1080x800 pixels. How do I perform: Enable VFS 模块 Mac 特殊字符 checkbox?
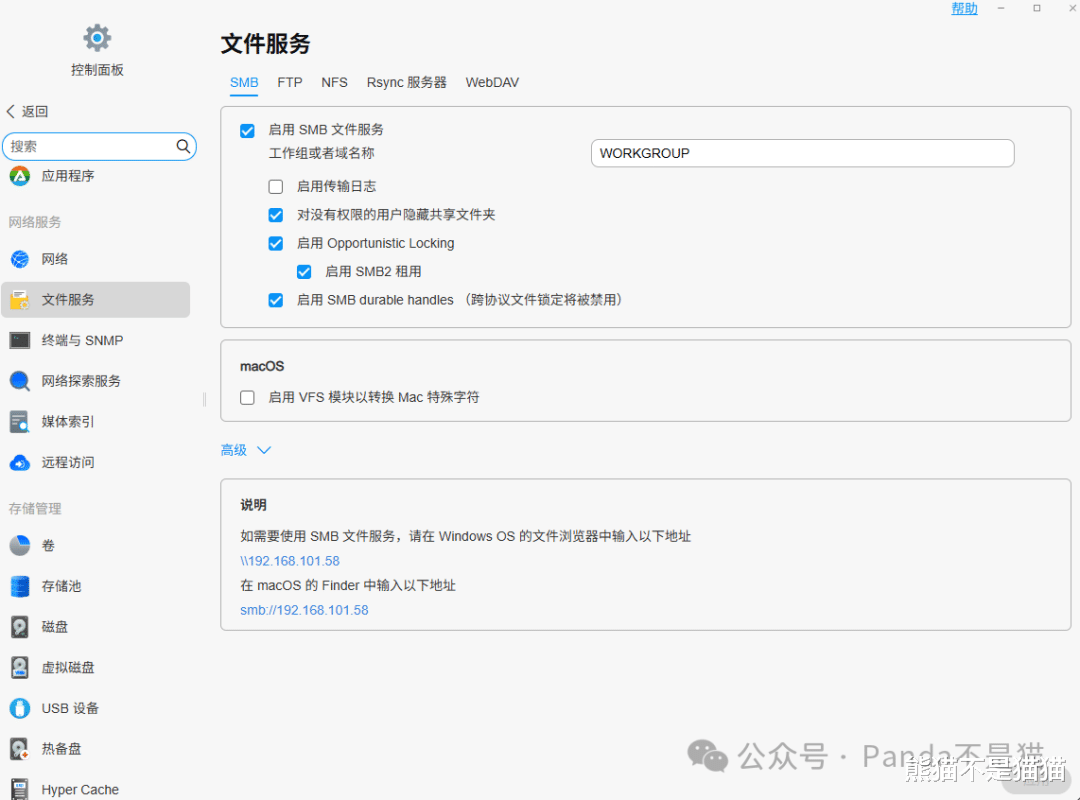247,398
